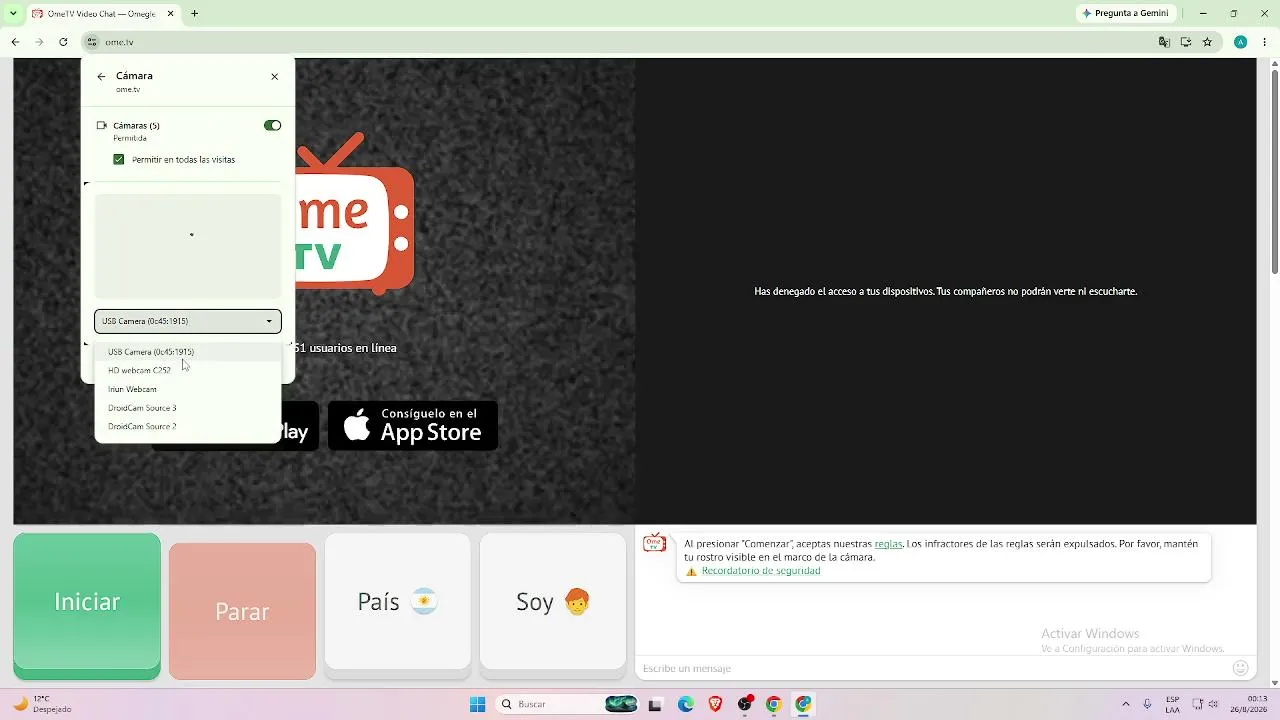Open the emoji picker icon
Image resolution: width=1280 pixels, height=720 pixels.
pos(1241,668)
